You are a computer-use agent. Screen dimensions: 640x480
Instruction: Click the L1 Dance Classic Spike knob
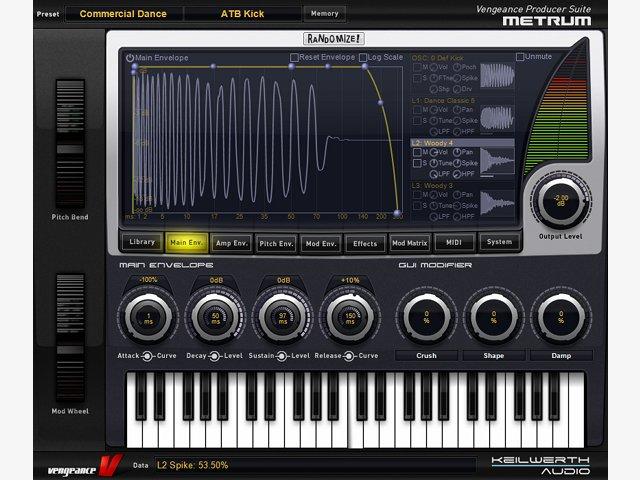[x=457, y=120]
